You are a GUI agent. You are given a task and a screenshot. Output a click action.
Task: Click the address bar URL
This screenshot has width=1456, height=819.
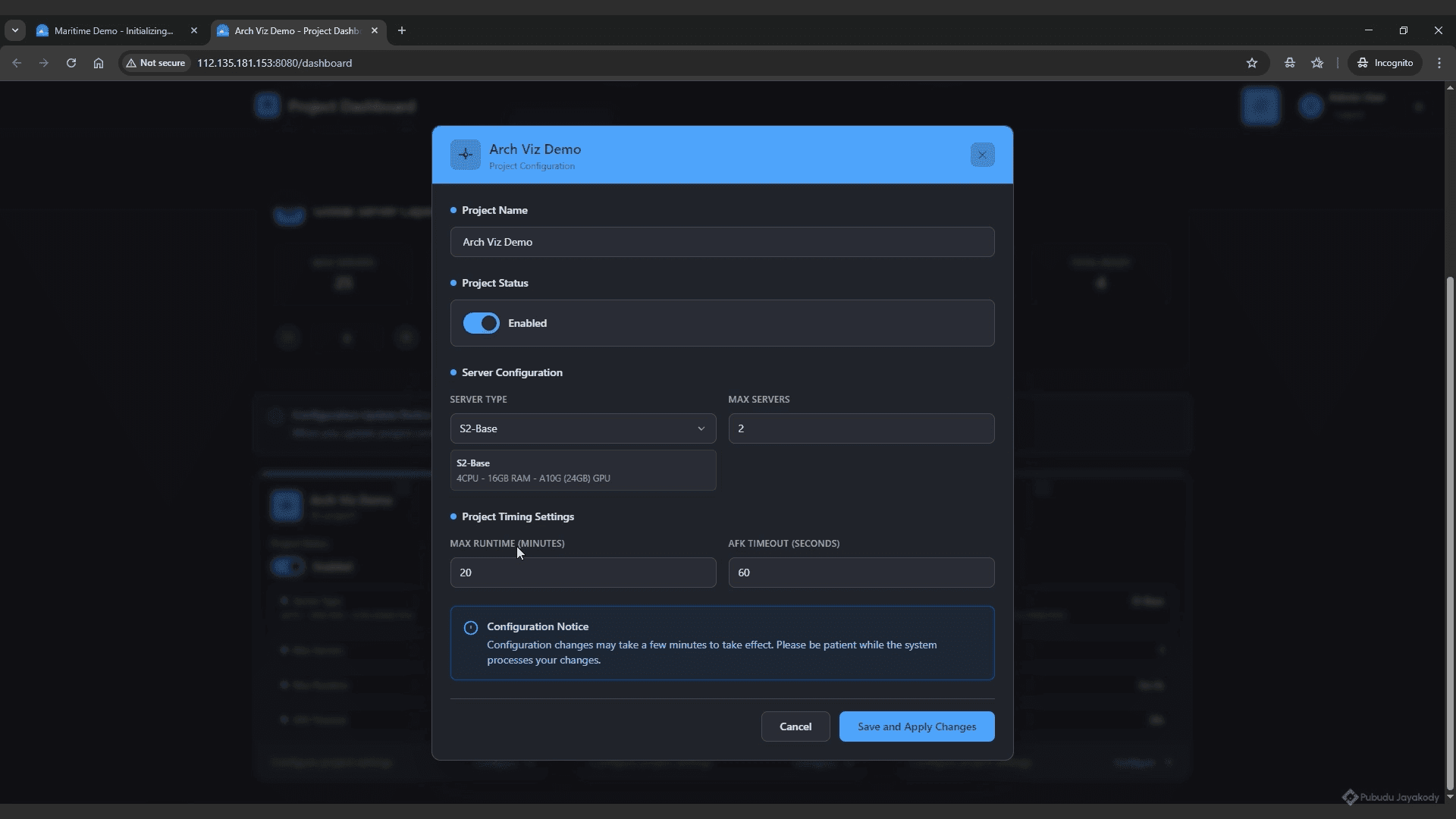click(x=275, y=63)
